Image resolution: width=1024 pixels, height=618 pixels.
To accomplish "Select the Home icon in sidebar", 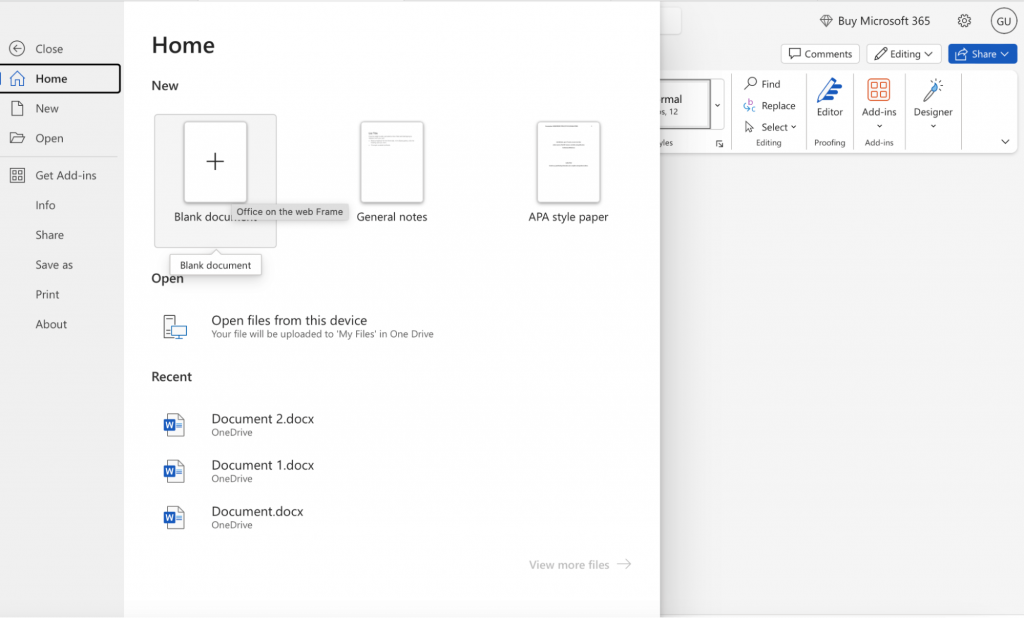I will coord(18,78).
